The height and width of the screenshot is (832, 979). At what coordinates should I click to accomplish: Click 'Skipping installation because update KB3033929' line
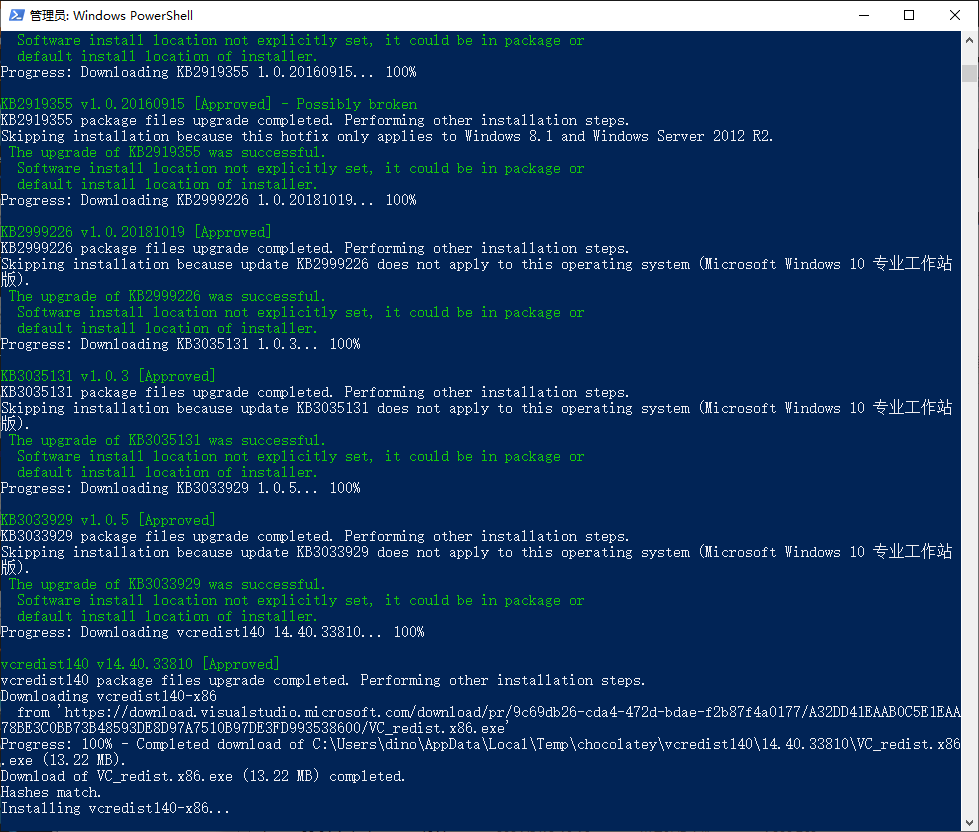[x=477, y=560]
